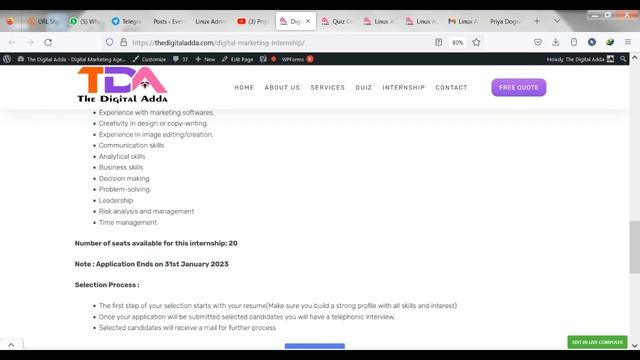Image resolution: width=640 pixels, height=360 pixels.
Task: Click the page scrollbar up arrow
Action: click(634, 58)
